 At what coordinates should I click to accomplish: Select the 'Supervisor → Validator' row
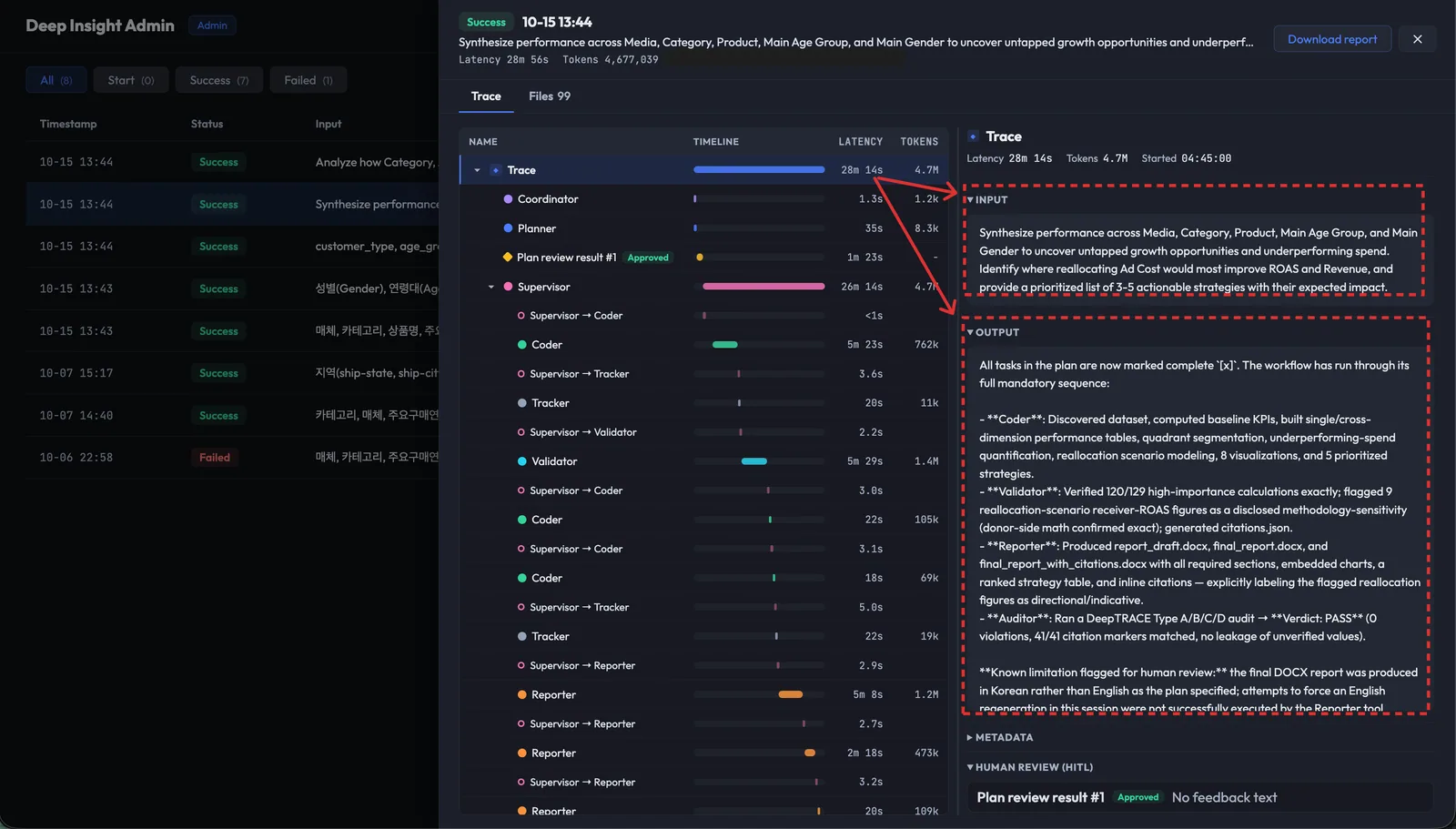pos(703,432)
